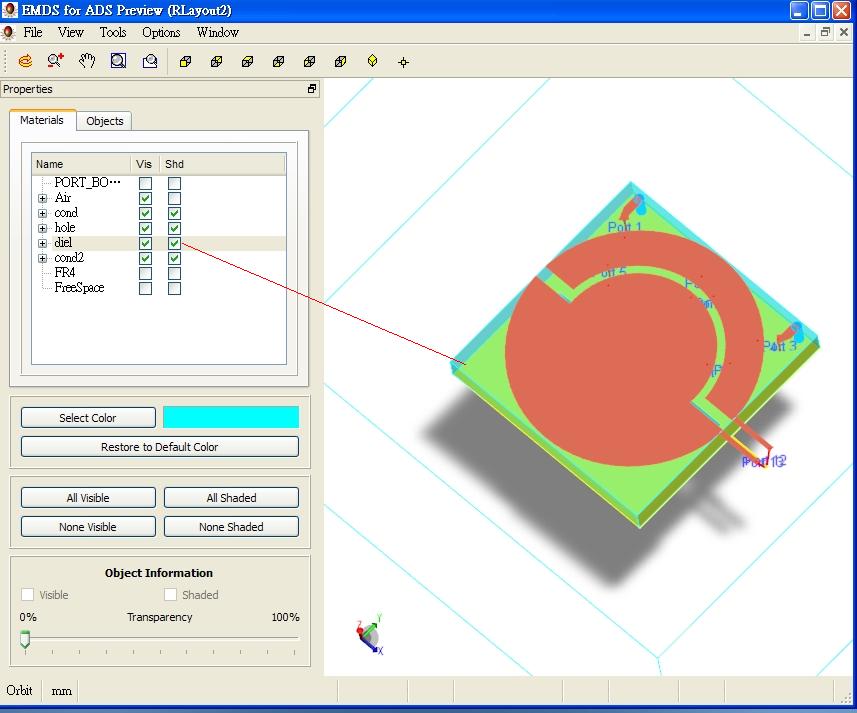Click the Name column header
The image size is (857, 713).
click(x=81, y=164)
